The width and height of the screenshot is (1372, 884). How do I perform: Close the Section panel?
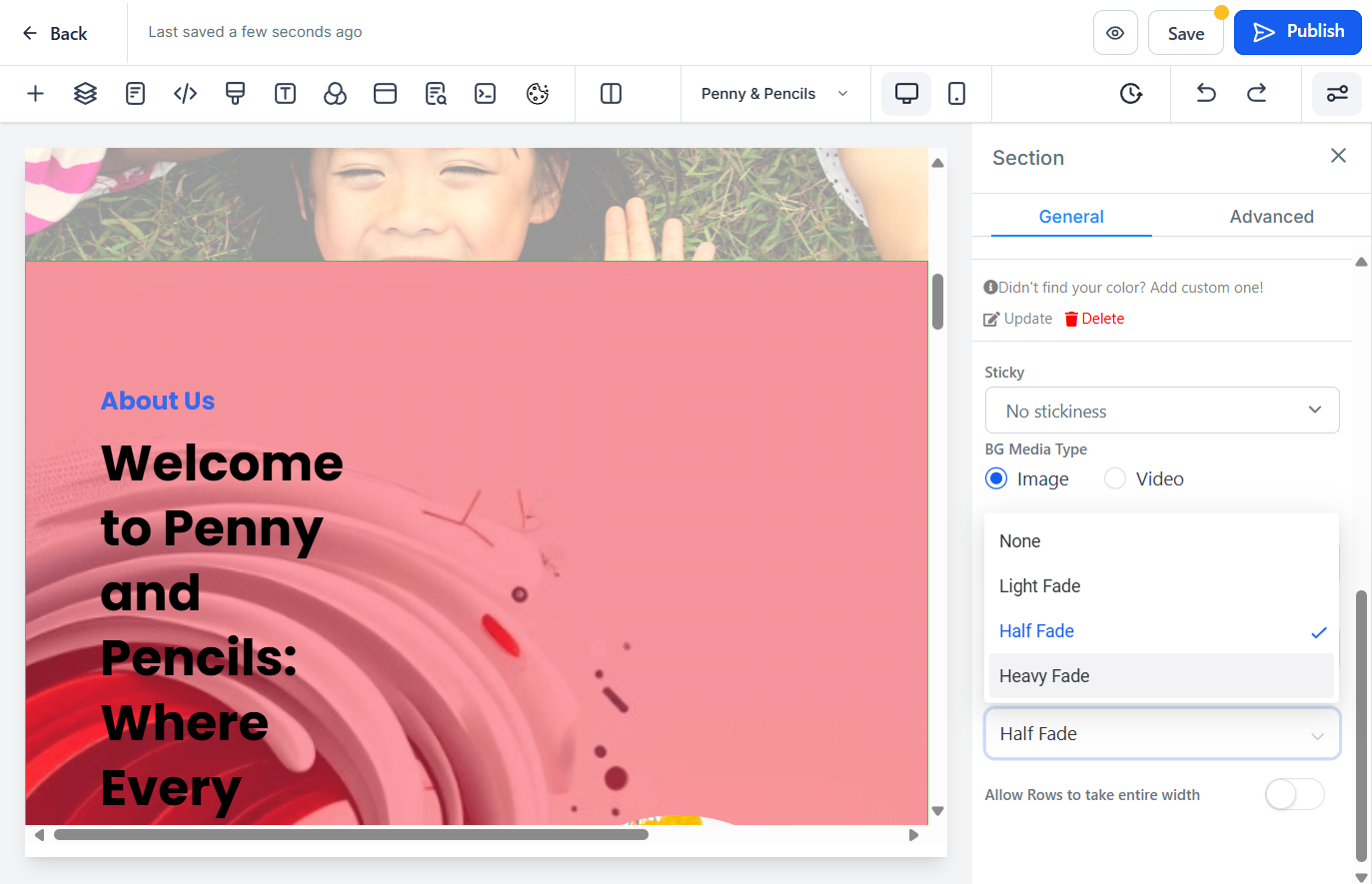1338,156
